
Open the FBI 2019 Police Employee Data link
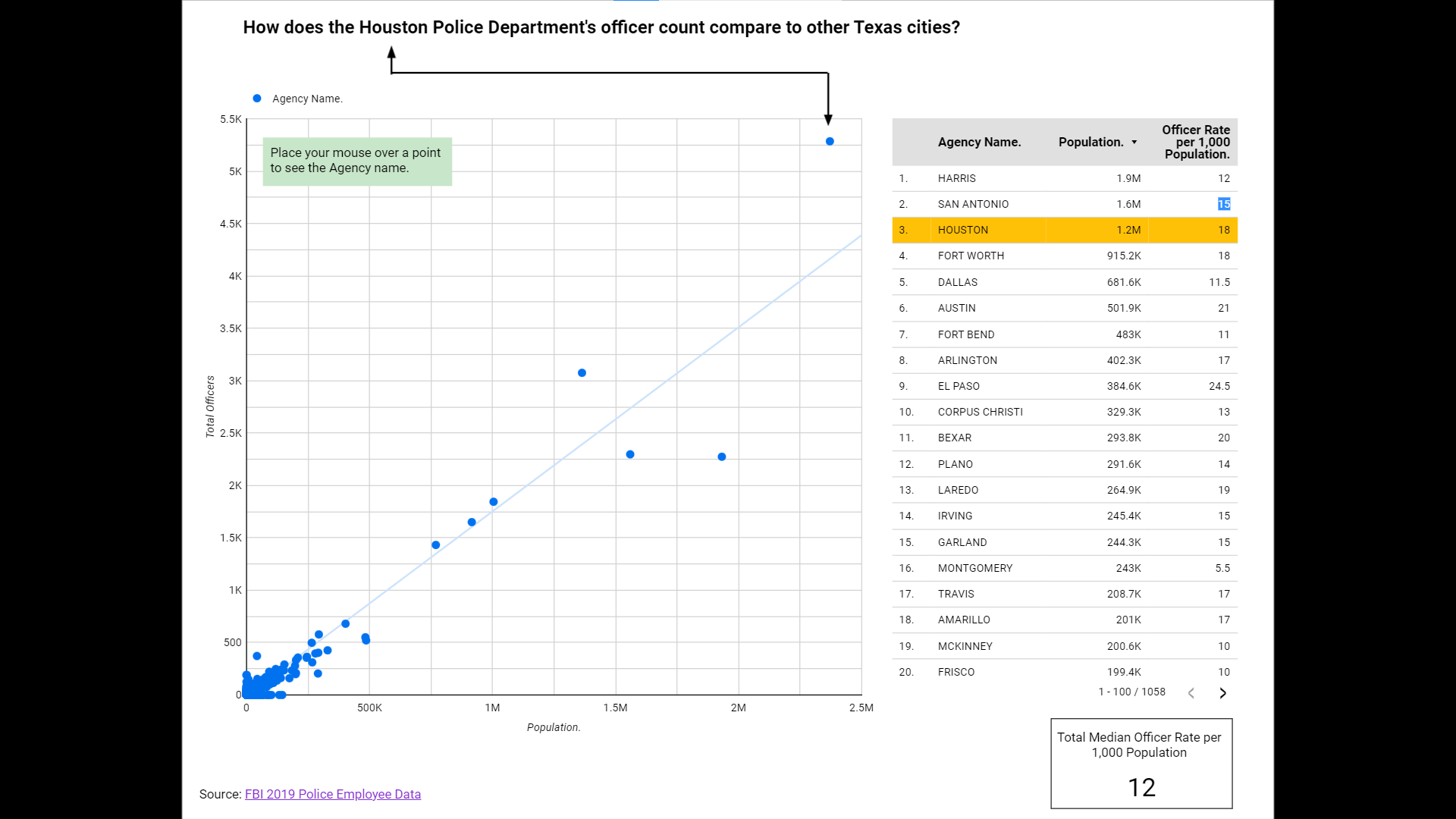(332, 794)
